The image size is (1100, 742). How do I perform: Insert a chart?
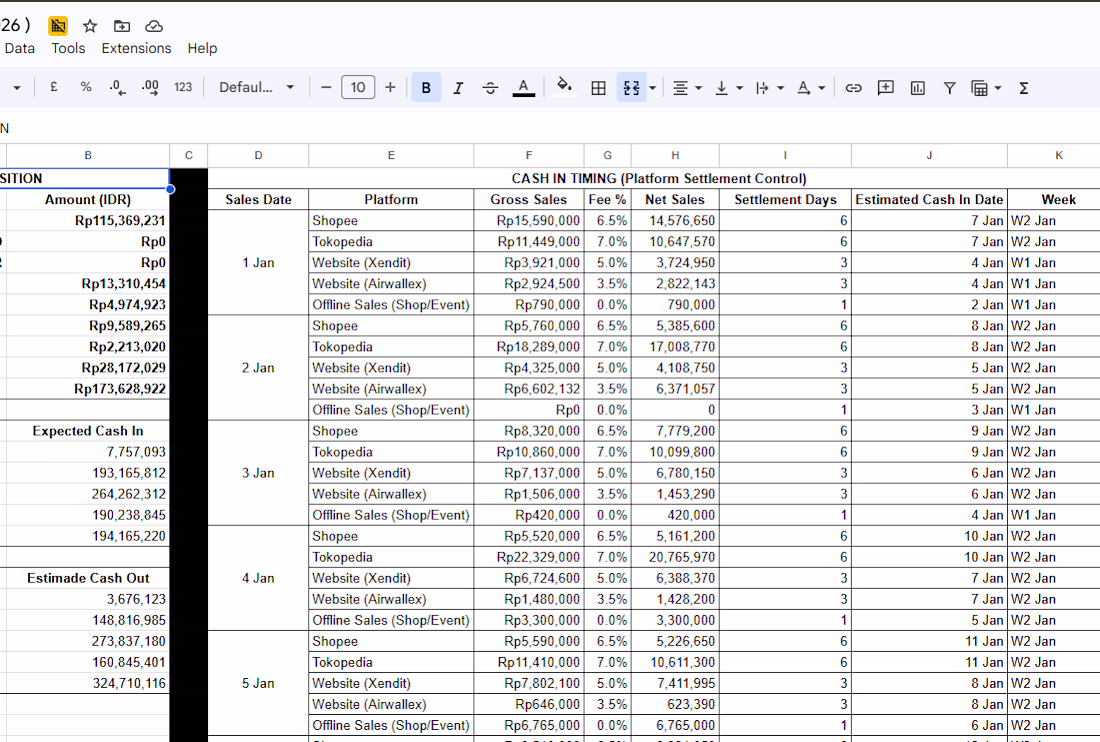click(918, 88)
